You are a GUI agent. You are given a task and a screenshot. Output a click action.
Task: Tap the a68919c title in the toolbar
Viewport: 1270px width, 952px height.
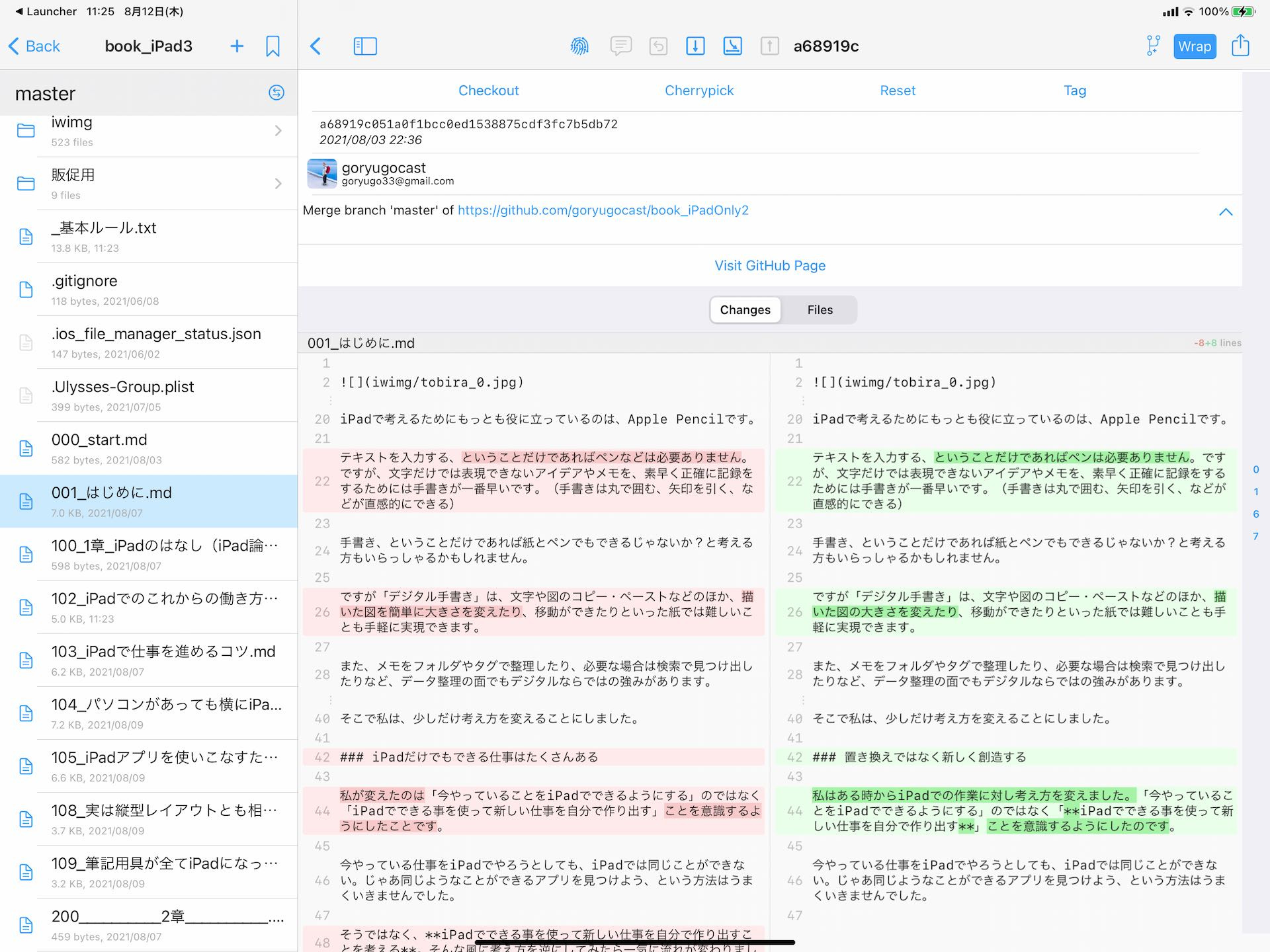point(826,46)
